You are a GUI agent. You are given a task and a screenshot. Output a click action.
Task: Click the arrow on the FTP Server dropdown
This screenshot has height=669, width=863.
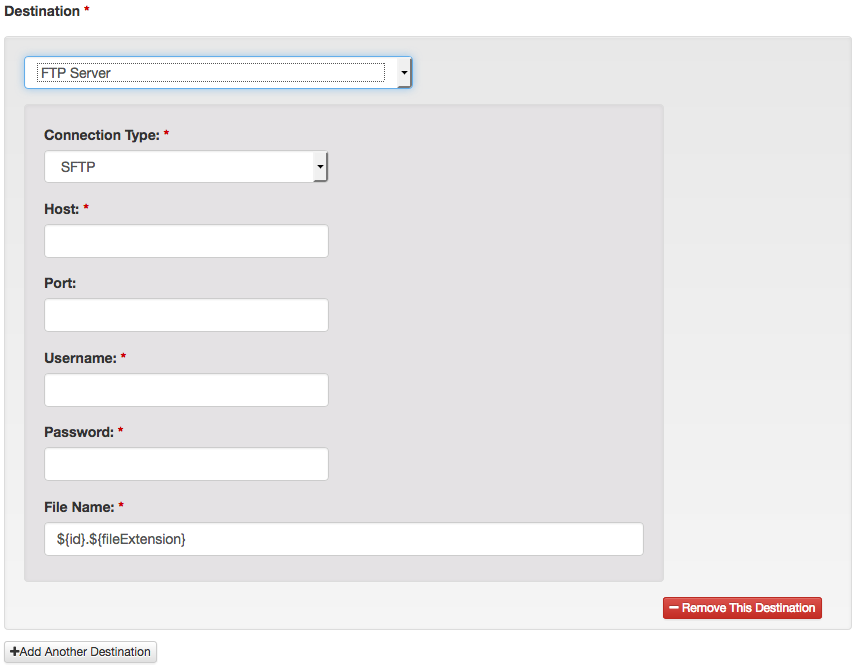coord(403,73)
